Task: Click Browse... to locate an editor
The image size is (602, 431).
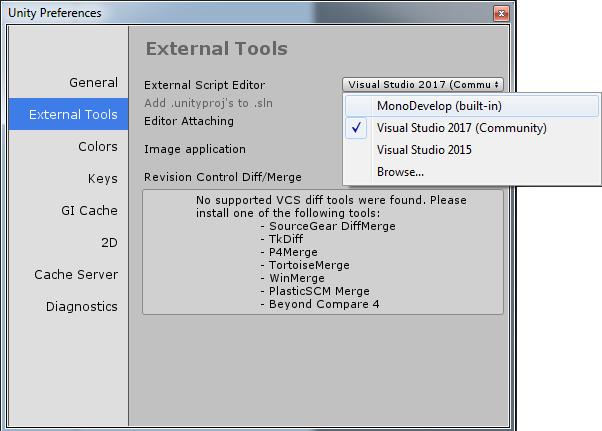Action: (472, 172)
